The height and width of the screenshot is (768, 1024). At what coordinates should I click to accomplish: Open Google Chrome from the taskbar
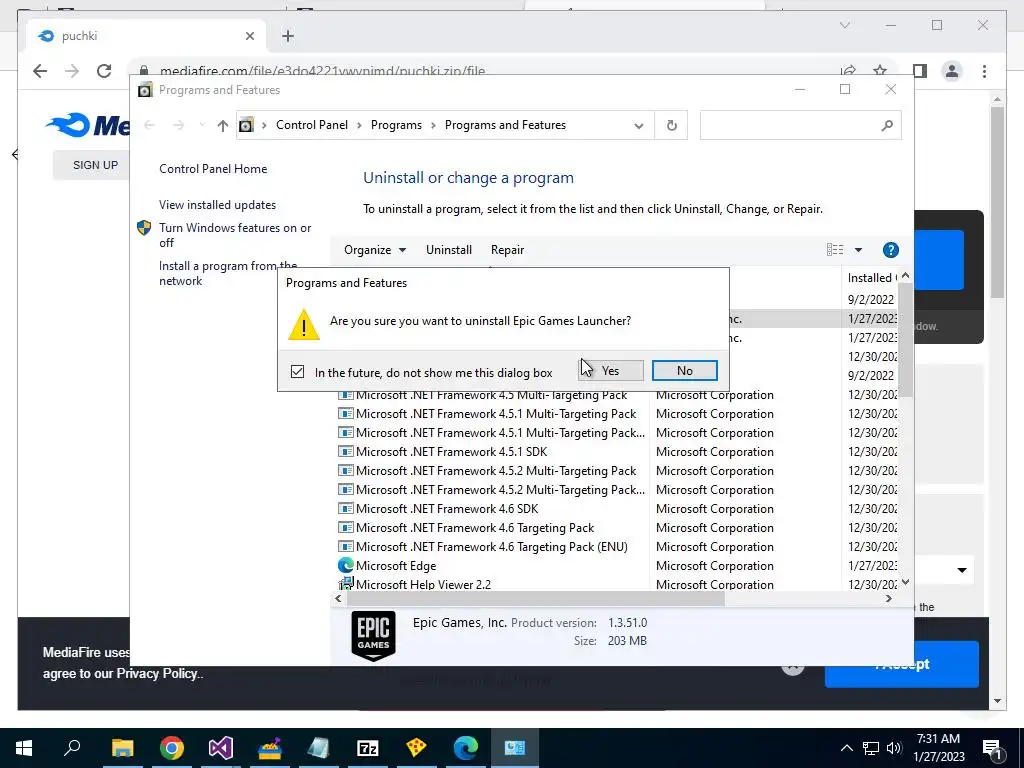click(172, 748)
